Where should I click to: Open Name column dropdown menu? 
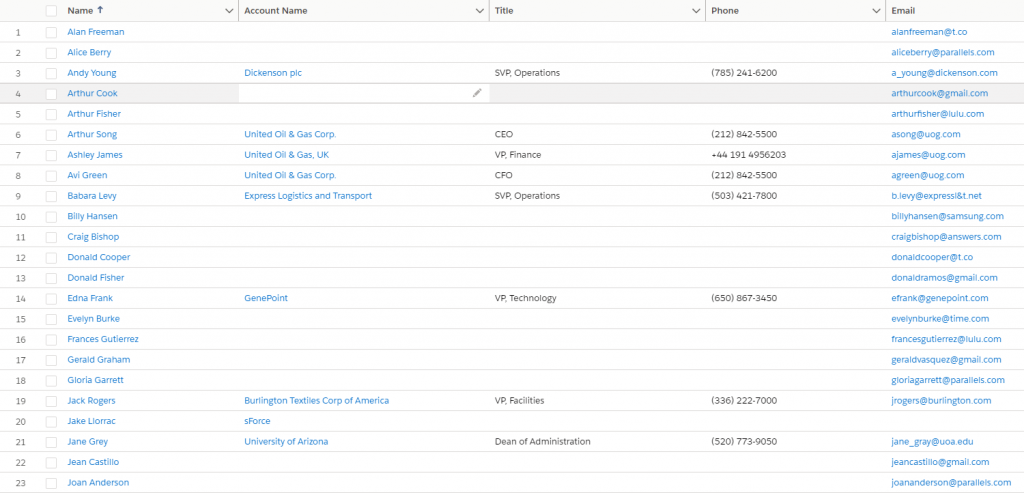(x=229, y=11)
